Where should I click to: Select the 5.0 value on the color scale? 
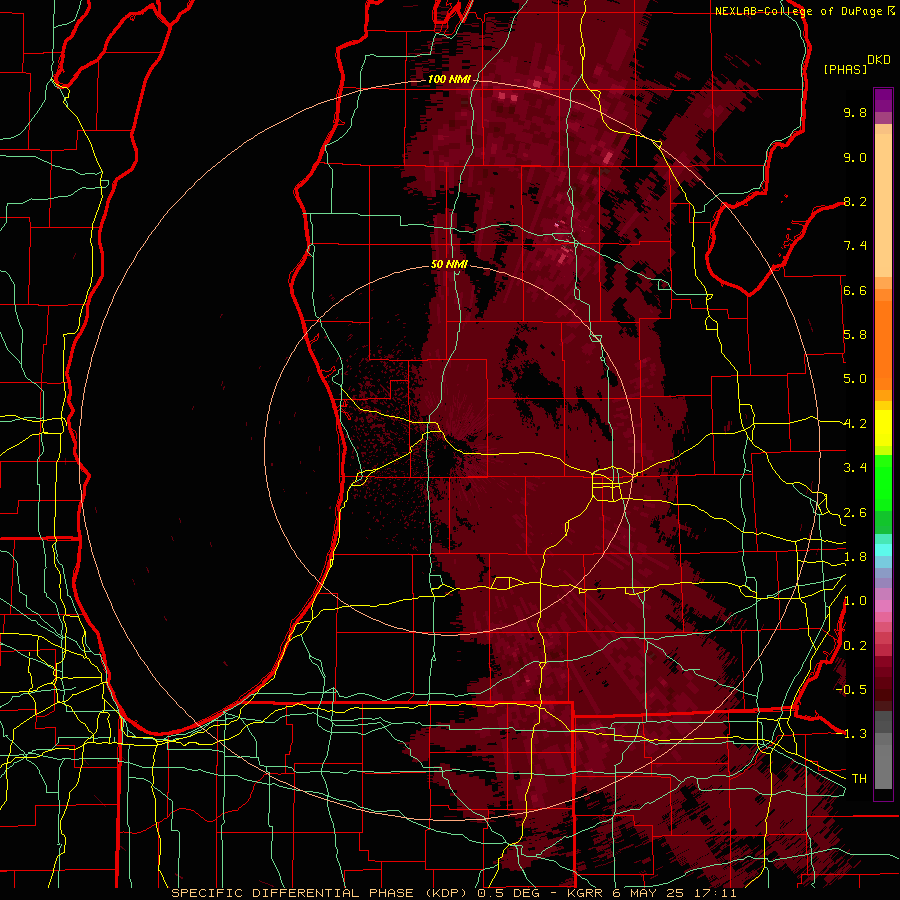point(855,379)
